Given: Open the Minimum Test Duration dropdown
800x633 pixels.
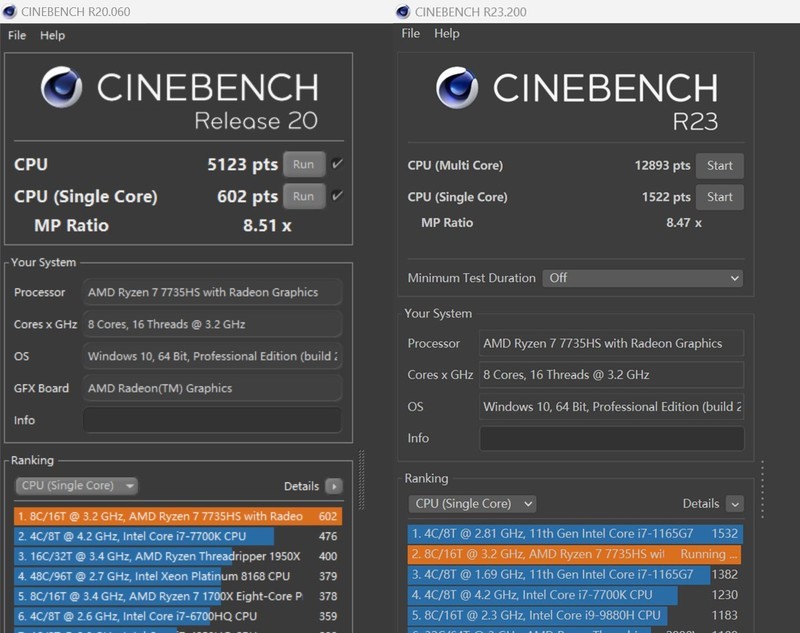Looking at the screenshot, I should pos(643,278).
